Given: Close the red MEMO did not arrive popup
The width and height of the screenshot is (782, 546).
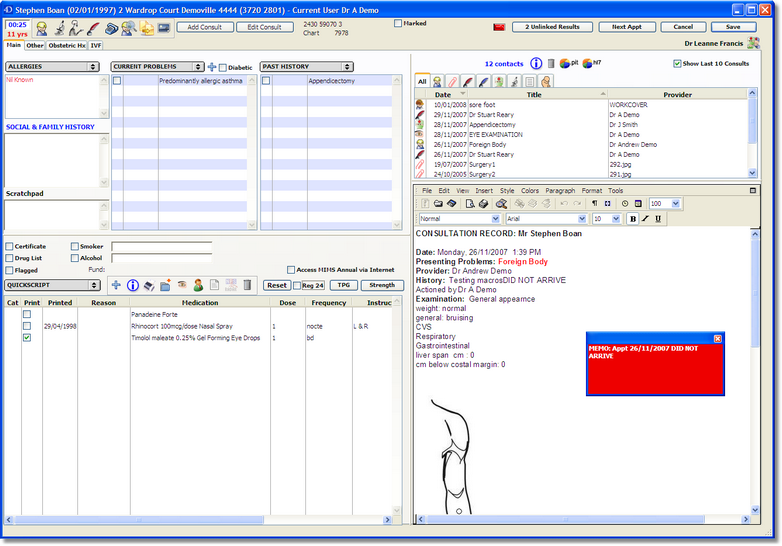Looking at the screenshot, I should coord(718,339).
